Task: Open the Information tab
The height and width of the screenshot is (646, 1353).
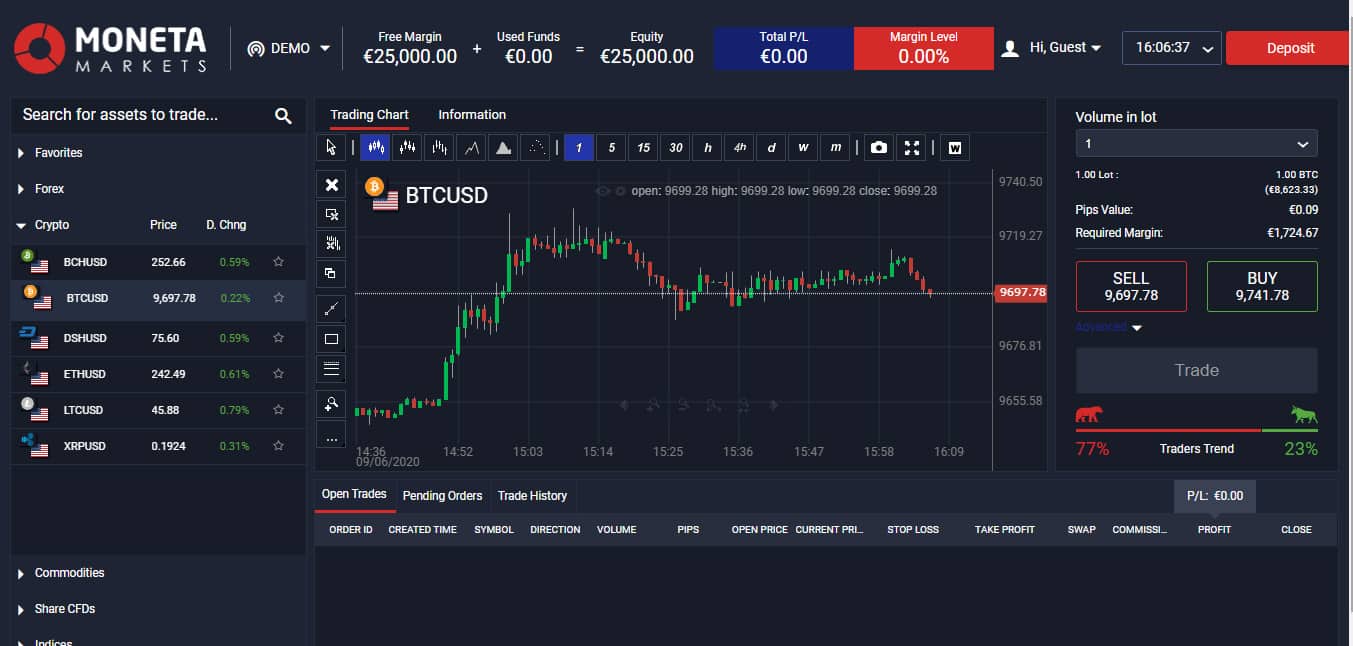Action: click(x=472, y=115)
